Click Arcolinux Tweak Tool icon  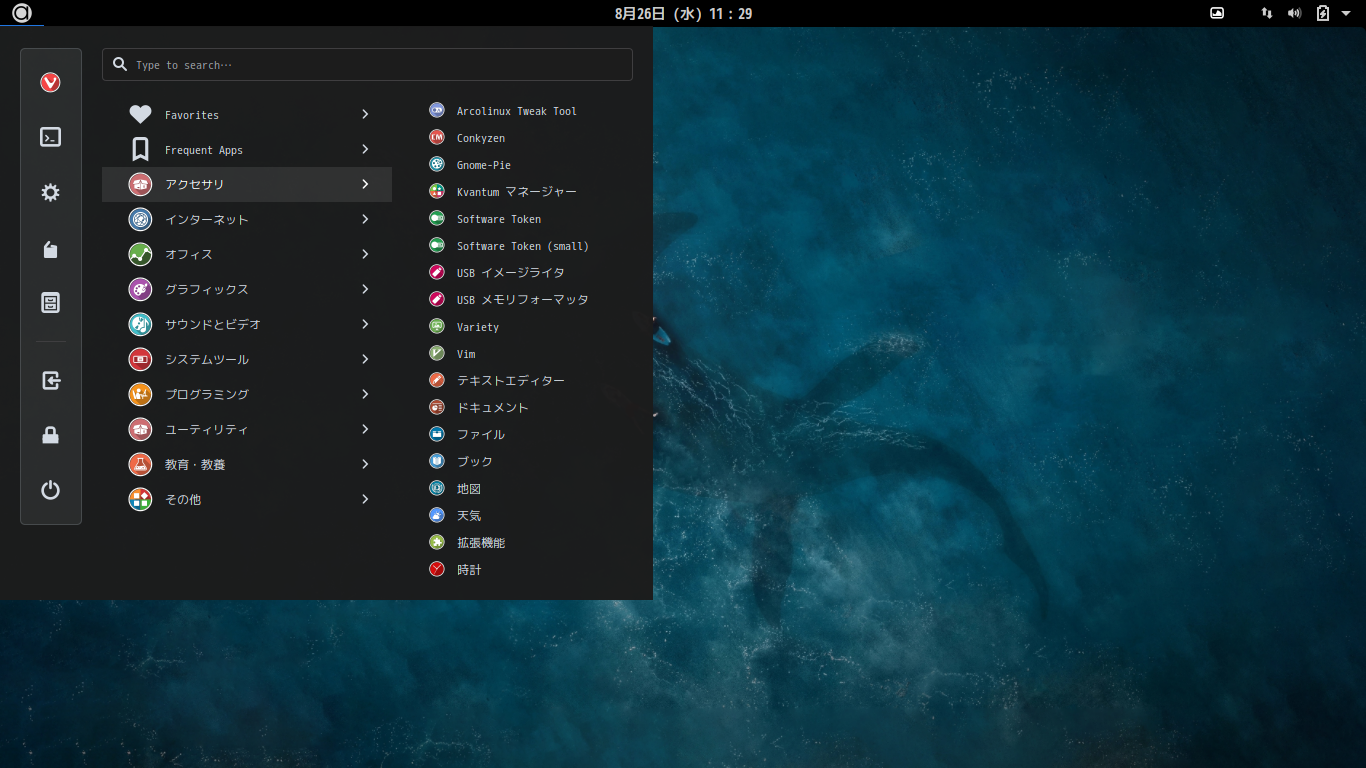click(437, 111)
